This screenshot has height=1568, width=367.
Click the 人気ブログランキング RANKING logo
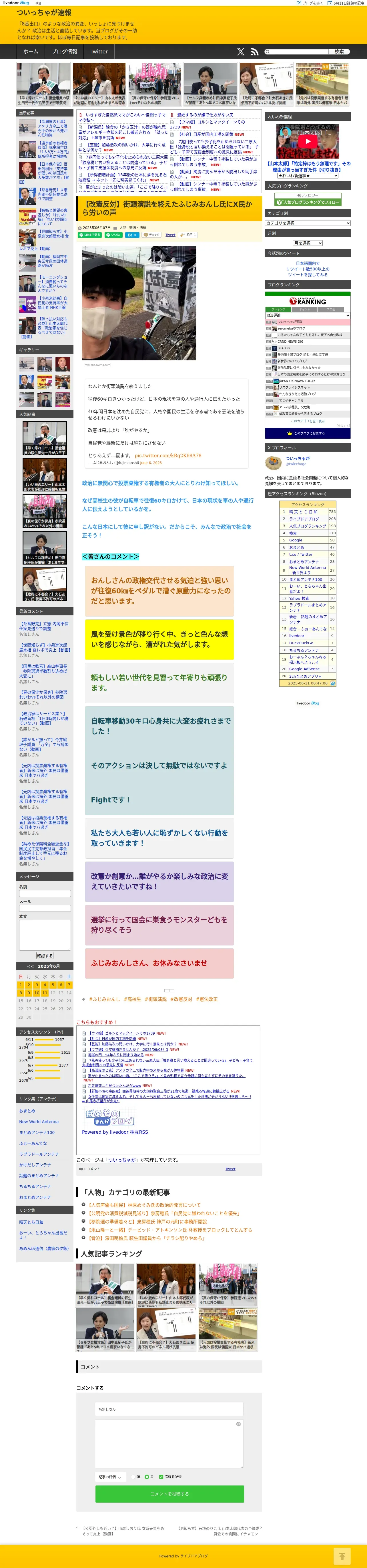point(308,301)
